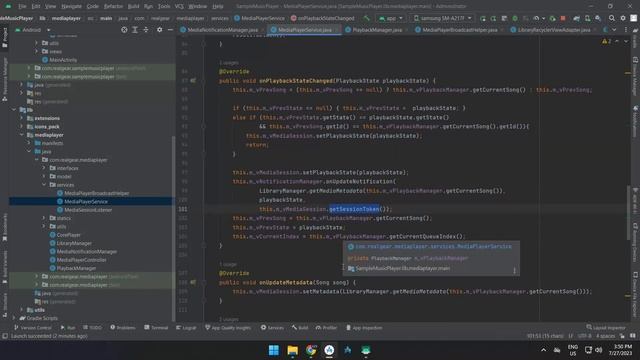Click the onPlaybackStateChanged breadcrumb
This screenshot has width=640, height=360.
tap(322, 18)
